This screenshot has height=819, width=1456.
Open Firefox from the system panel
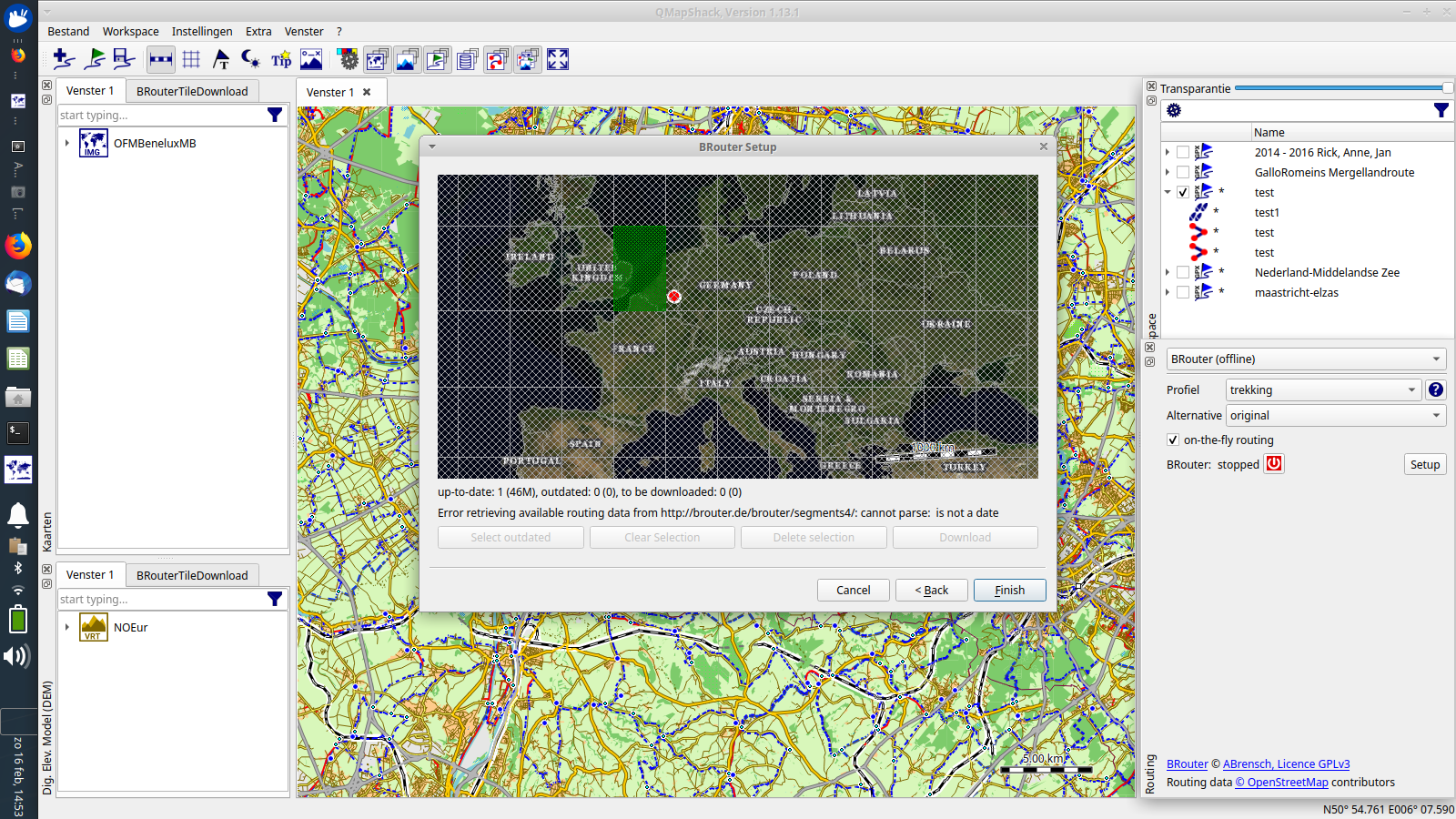pos(18,246)
